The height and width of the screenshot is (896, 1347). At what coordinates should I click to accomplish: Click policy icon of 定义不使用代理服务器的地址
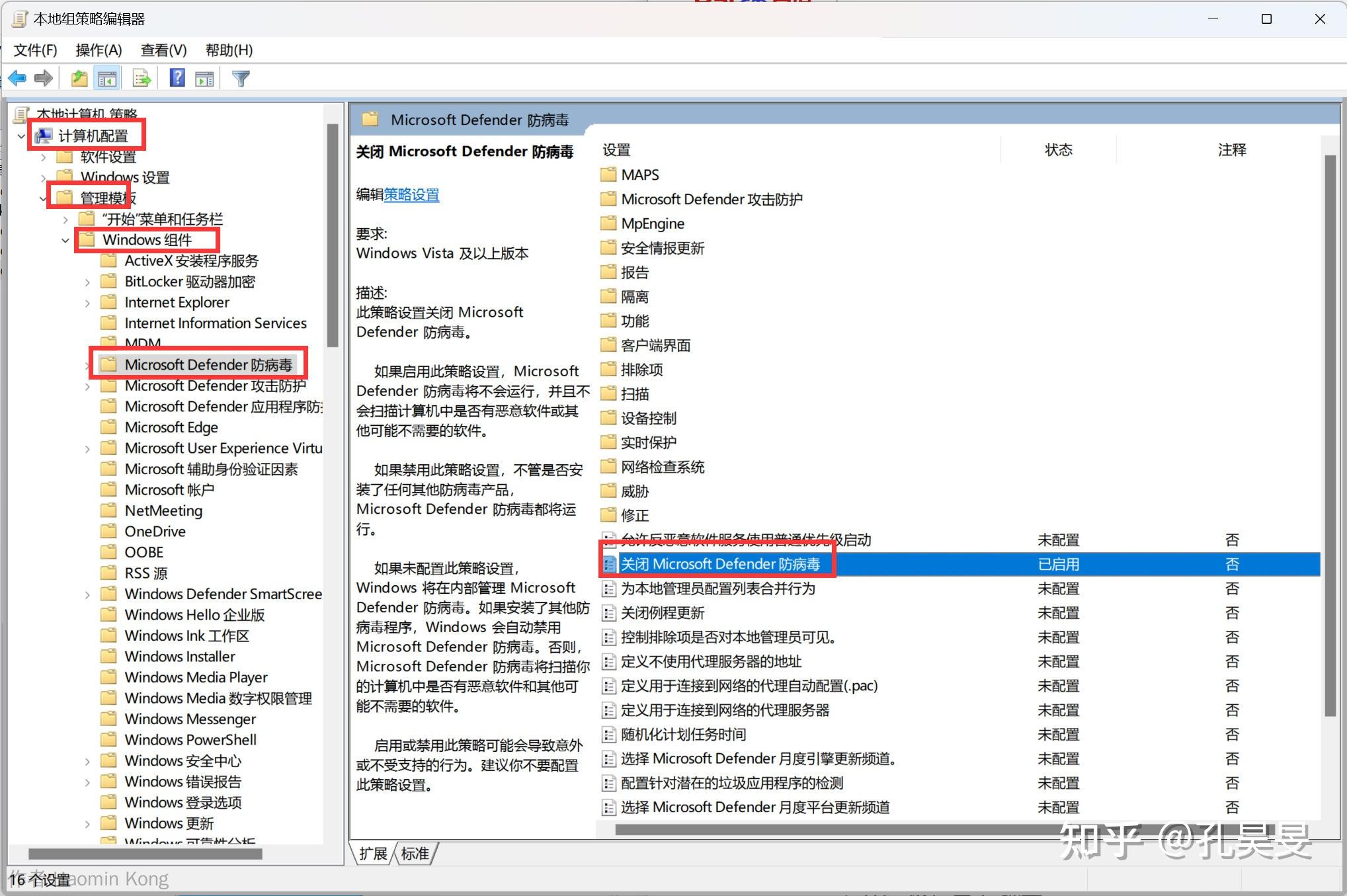[x=608, y=662]
